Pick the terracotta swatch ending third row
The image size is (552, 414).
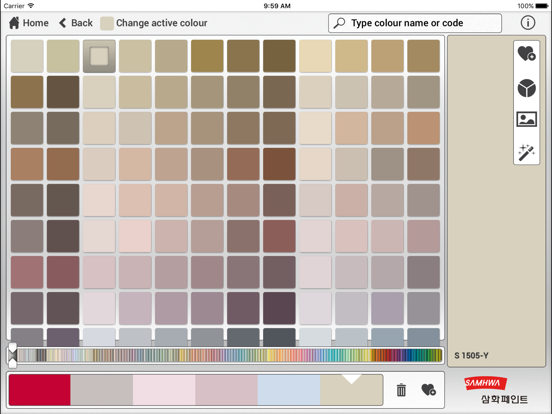(x=424, y=128)
